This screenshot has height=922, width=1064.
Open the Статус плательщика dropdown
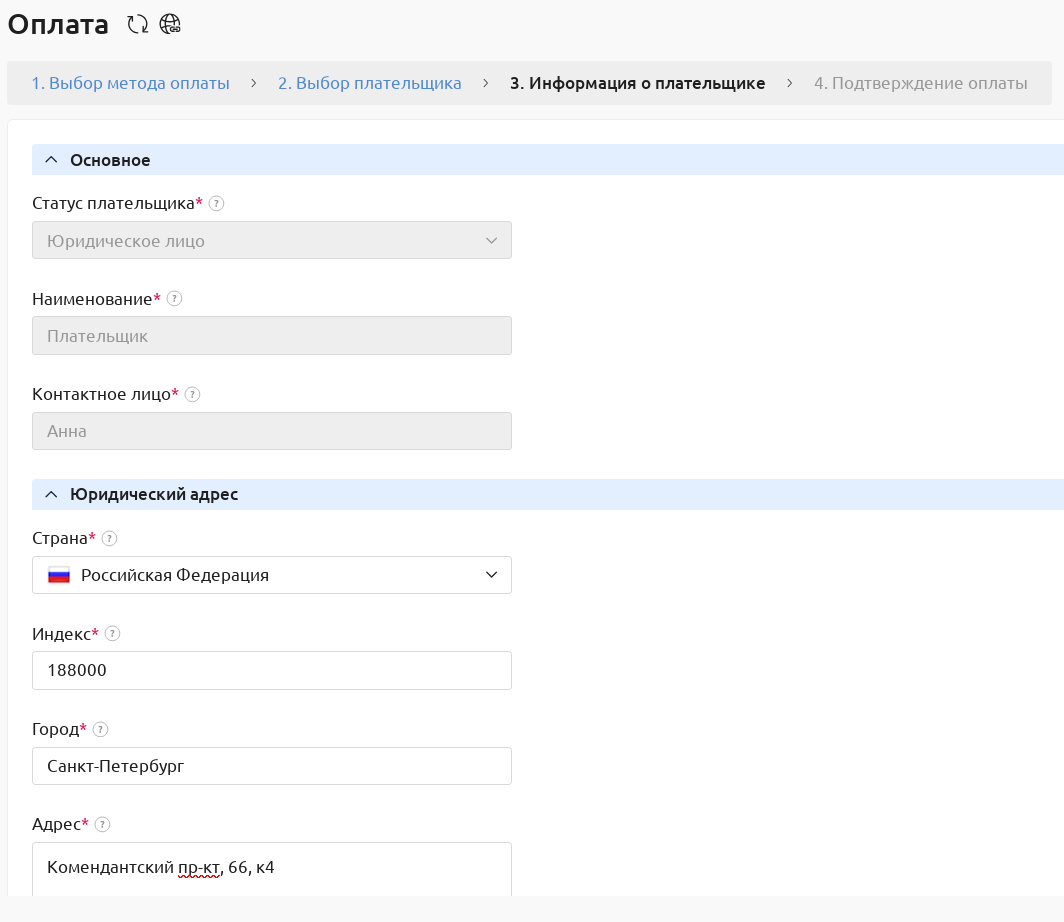(x=271, y=241)
